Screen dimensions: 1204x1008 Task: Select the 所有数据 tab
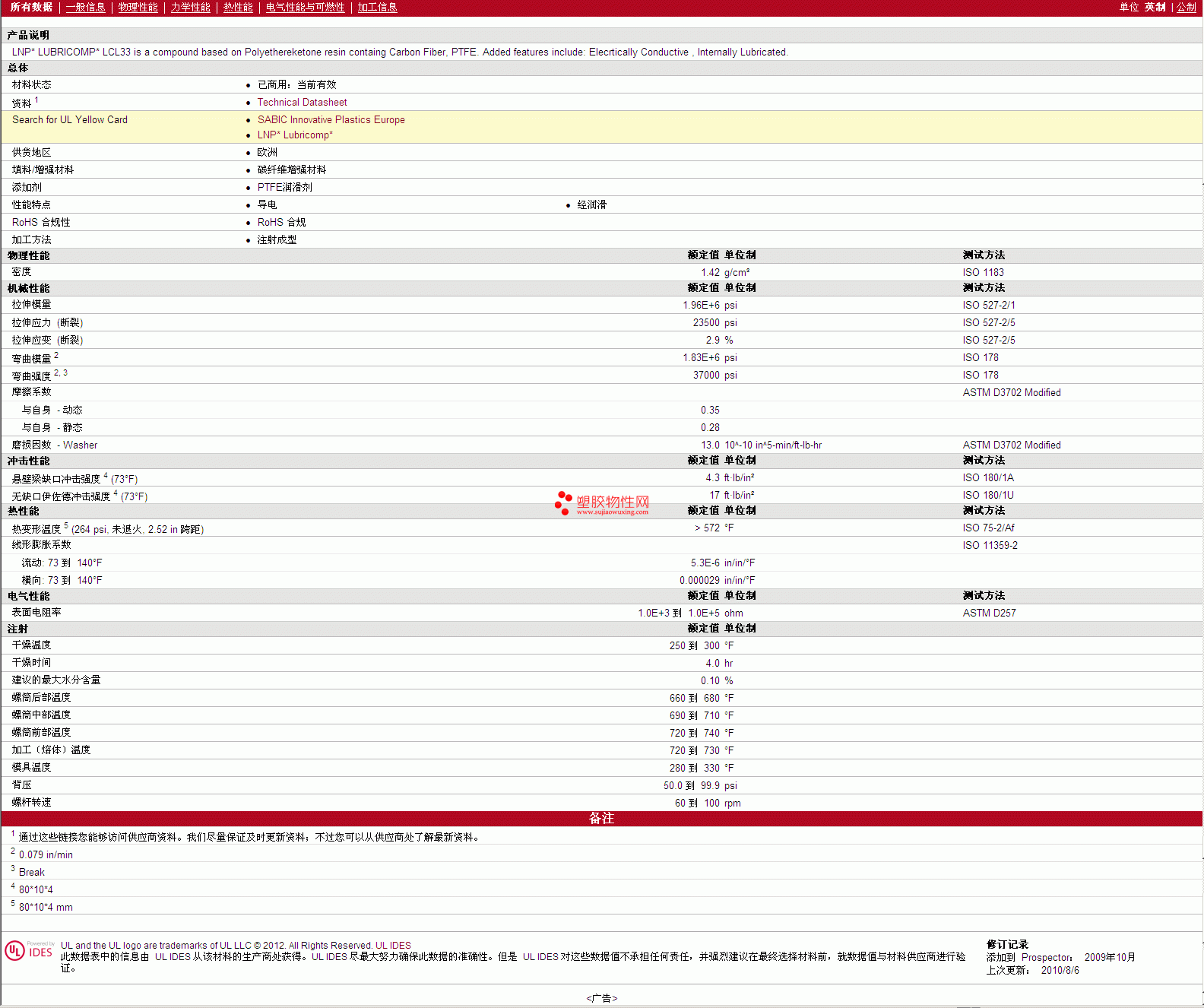pos(31,8)
